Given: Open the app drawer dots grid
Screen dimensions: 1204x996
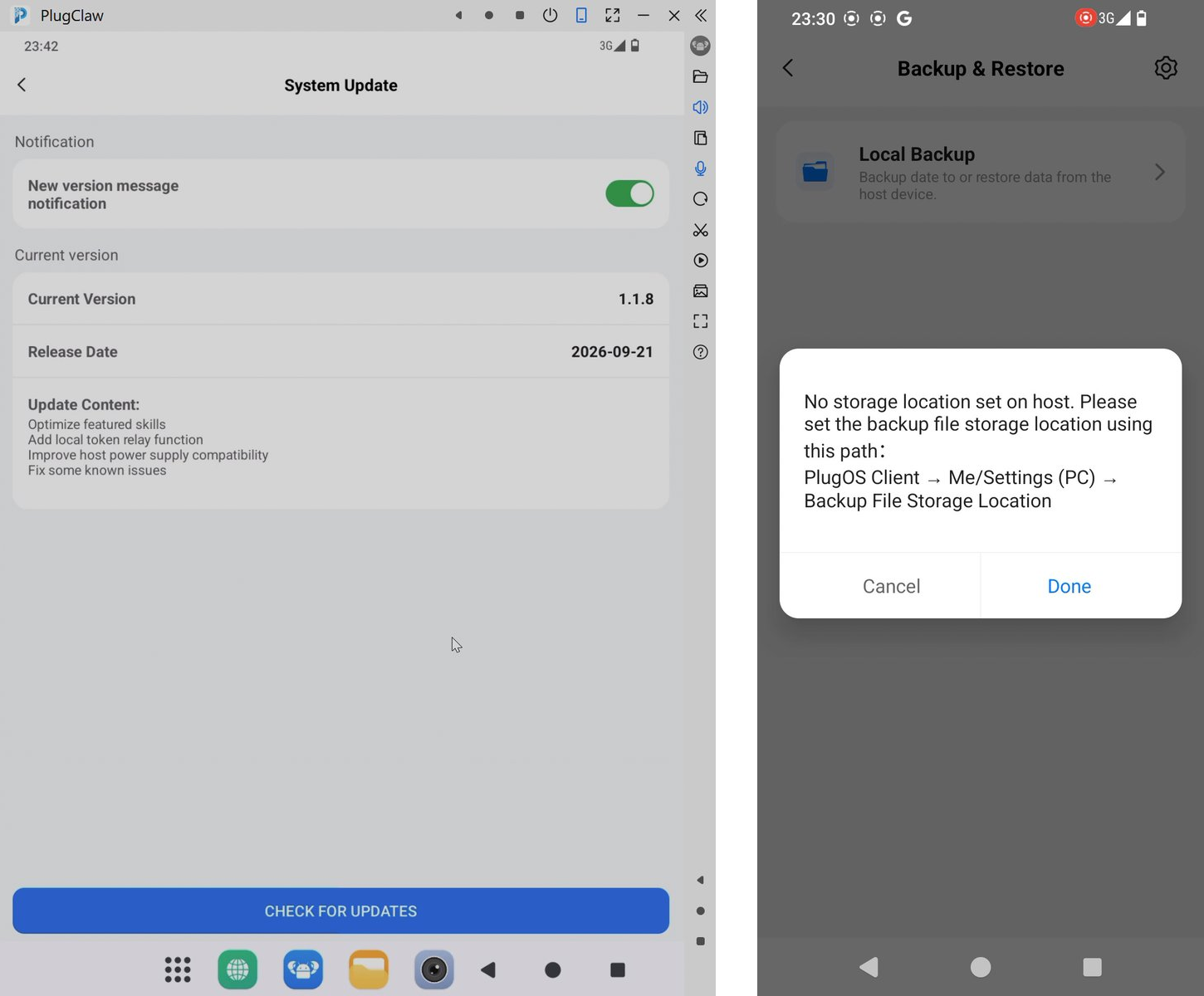Looking at the screenshot, I should [x=177, y=969].
